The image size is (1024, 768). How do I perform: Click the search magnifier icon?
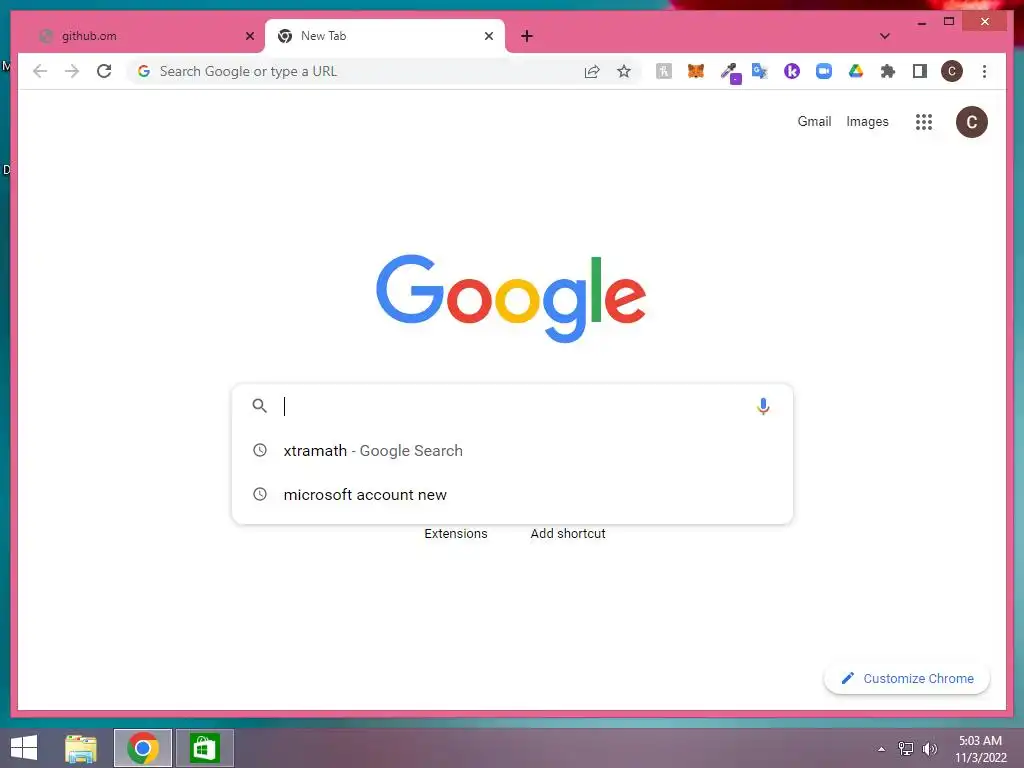point(260,406)
